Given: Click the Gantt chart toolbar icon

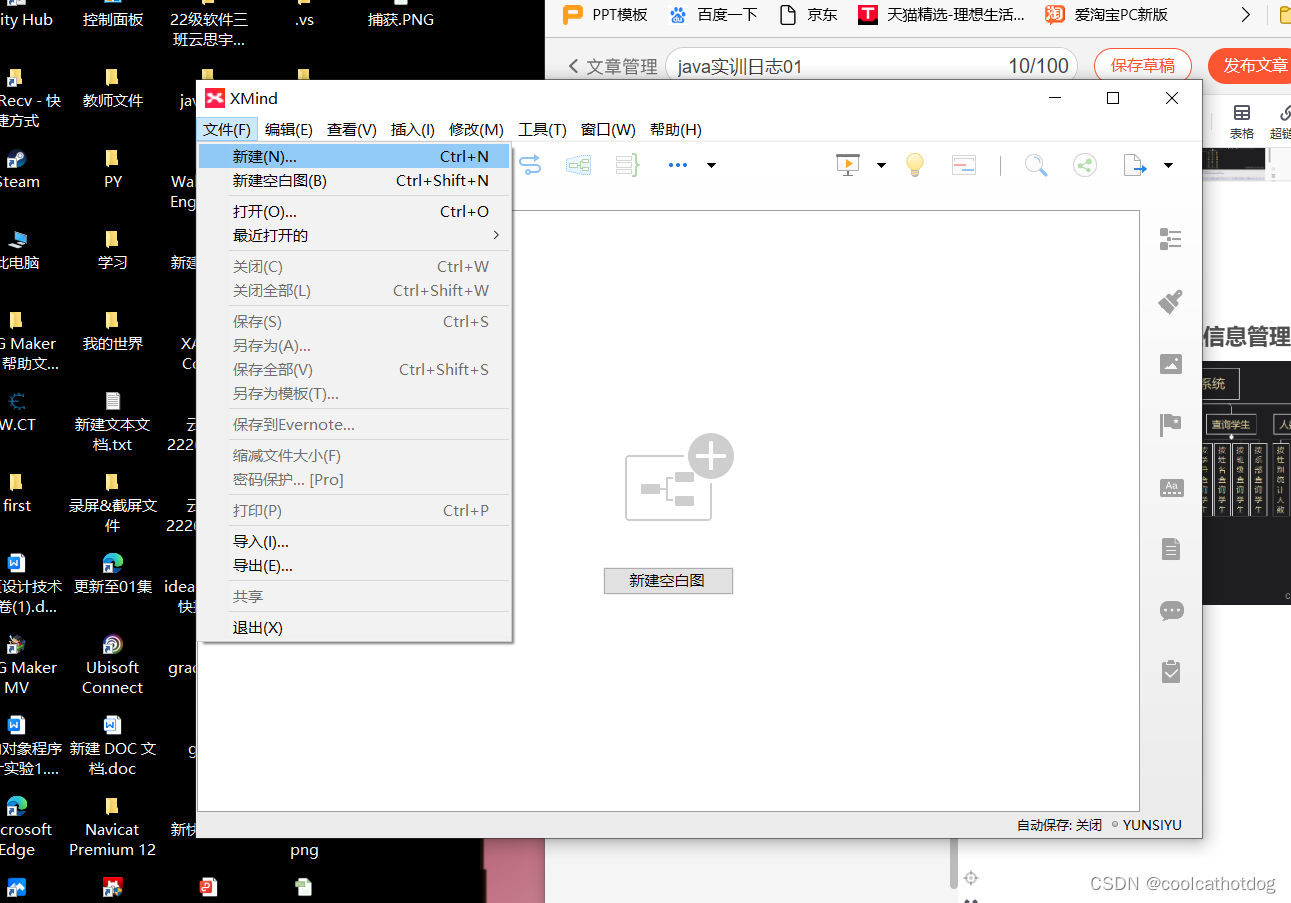Looking at the screenshot, I should point(964,165).
